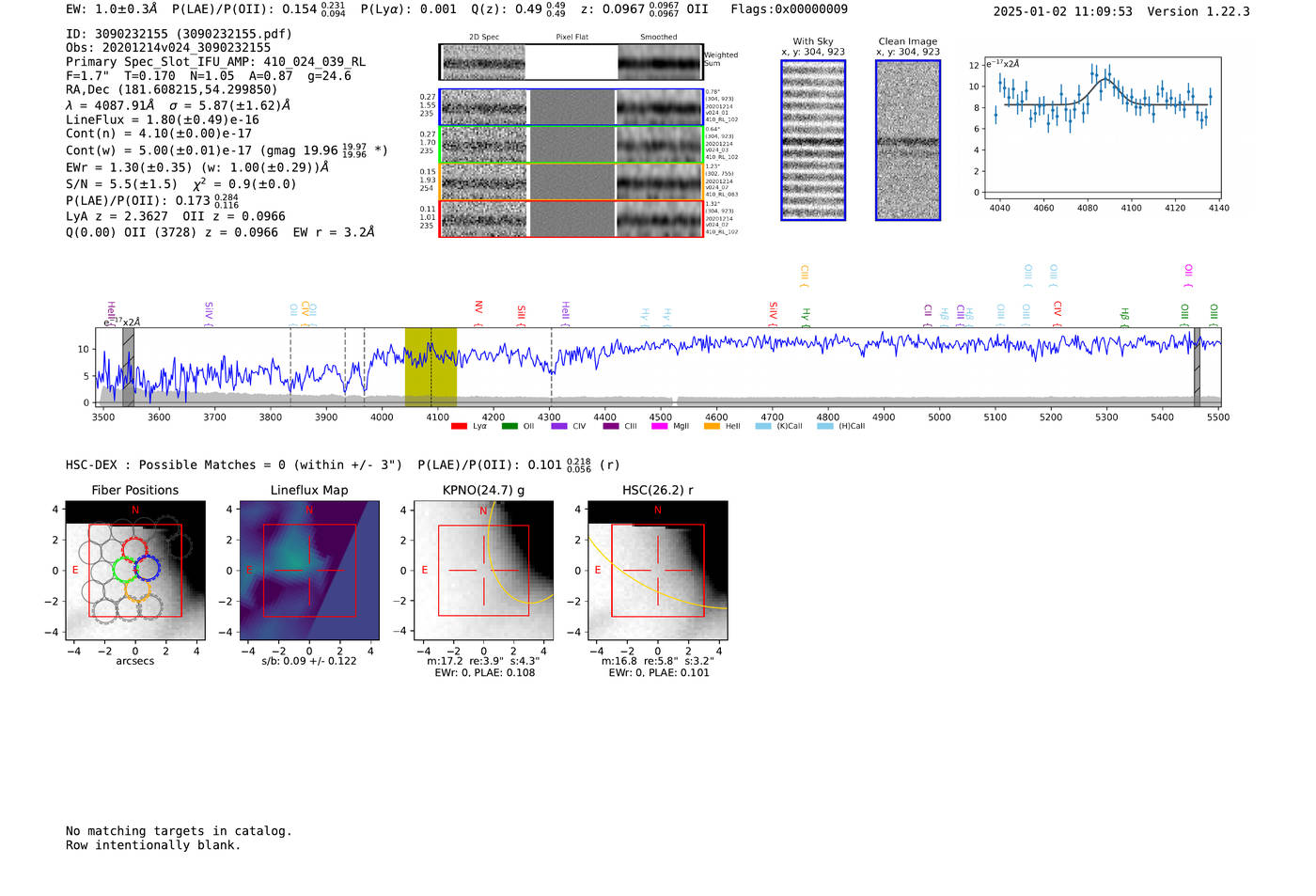This screenshot has width=1316, height=896.
Task: Select the HSC(26.2) r image
Action: tap(657, 571)
